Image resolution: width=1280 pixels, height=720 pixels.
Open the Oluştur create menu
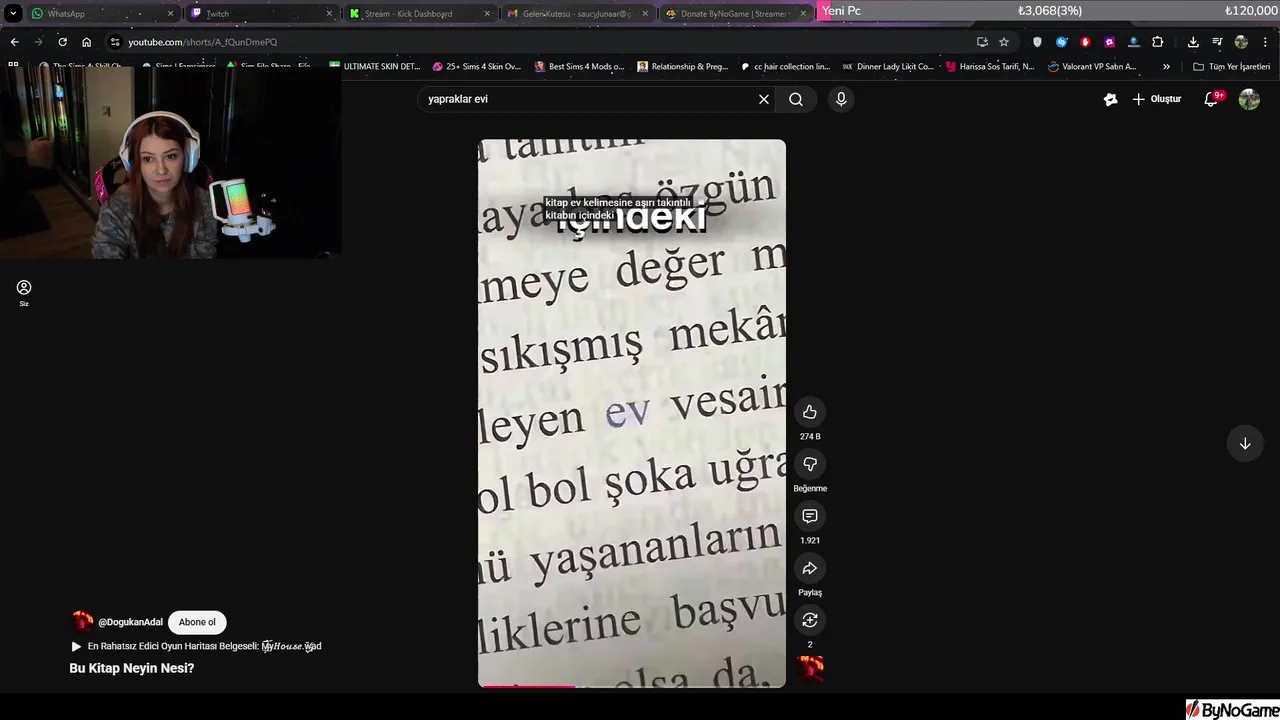(x=1157, y=99)
